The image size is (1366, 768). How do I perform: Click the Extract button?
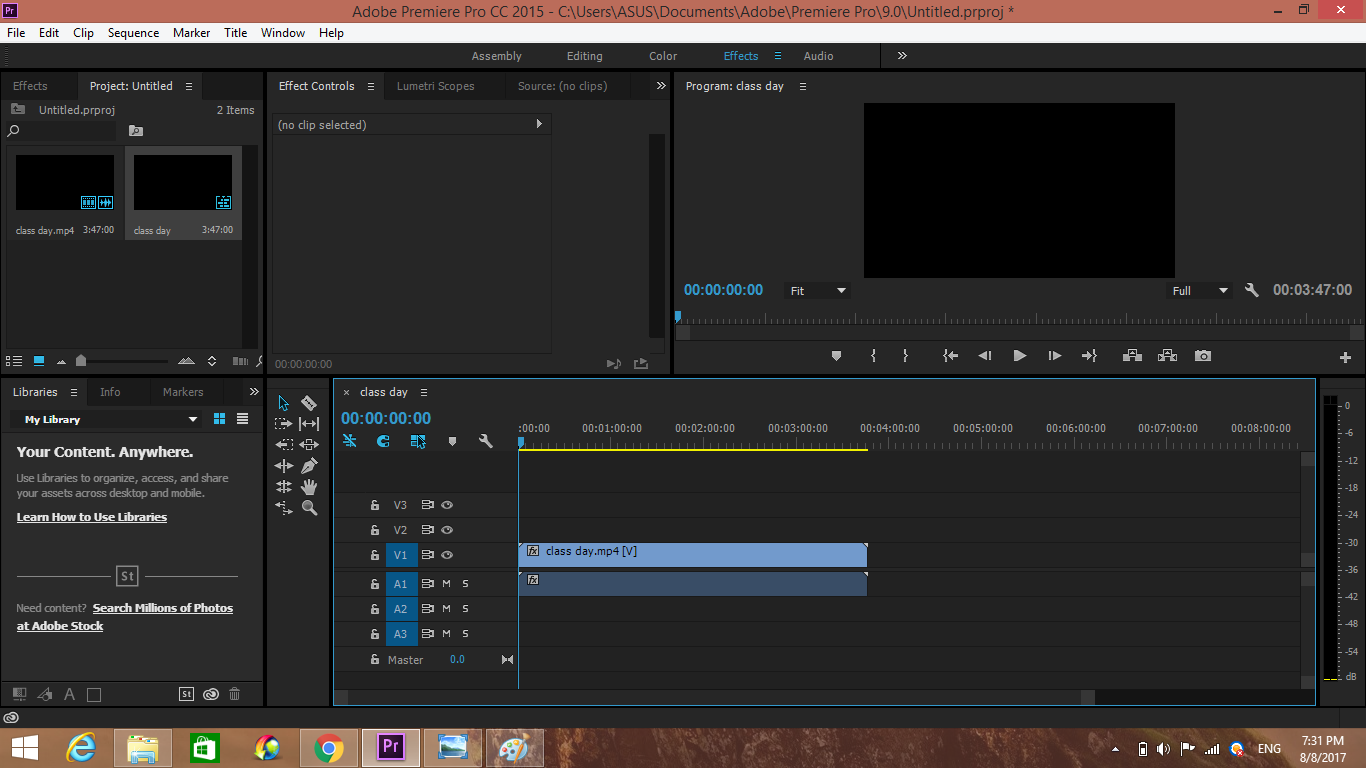[x=1167, y=356]
